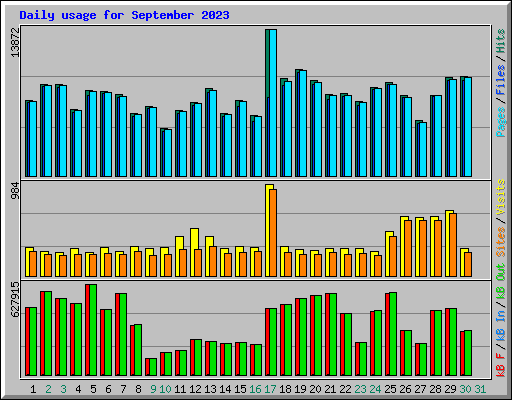The height and width of the screenshot is (400, 512).
Task: Click the green kB bar for day 25
Action: [393, 334]
